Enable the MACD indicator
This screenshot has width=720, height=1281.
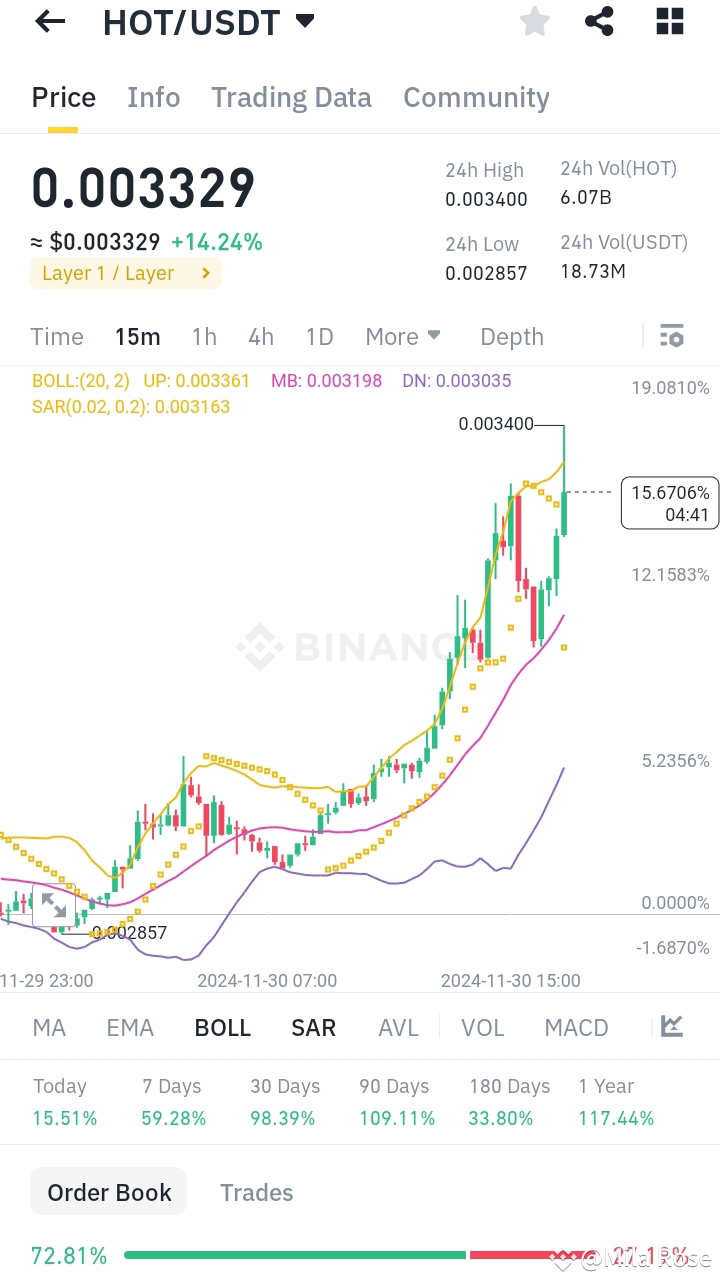576,1027
